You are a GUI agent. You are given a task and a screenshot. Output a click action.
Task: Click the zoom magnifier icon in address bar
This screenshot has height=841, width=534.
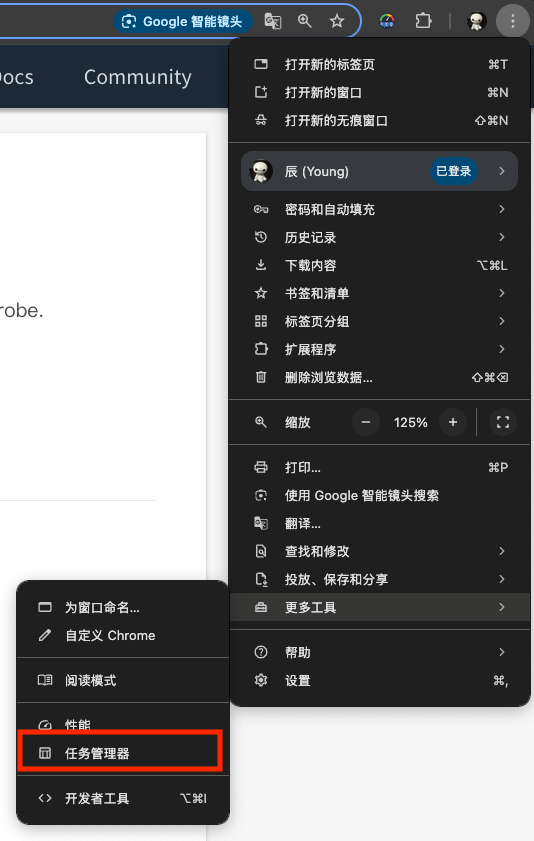click(x=305, y=21)
